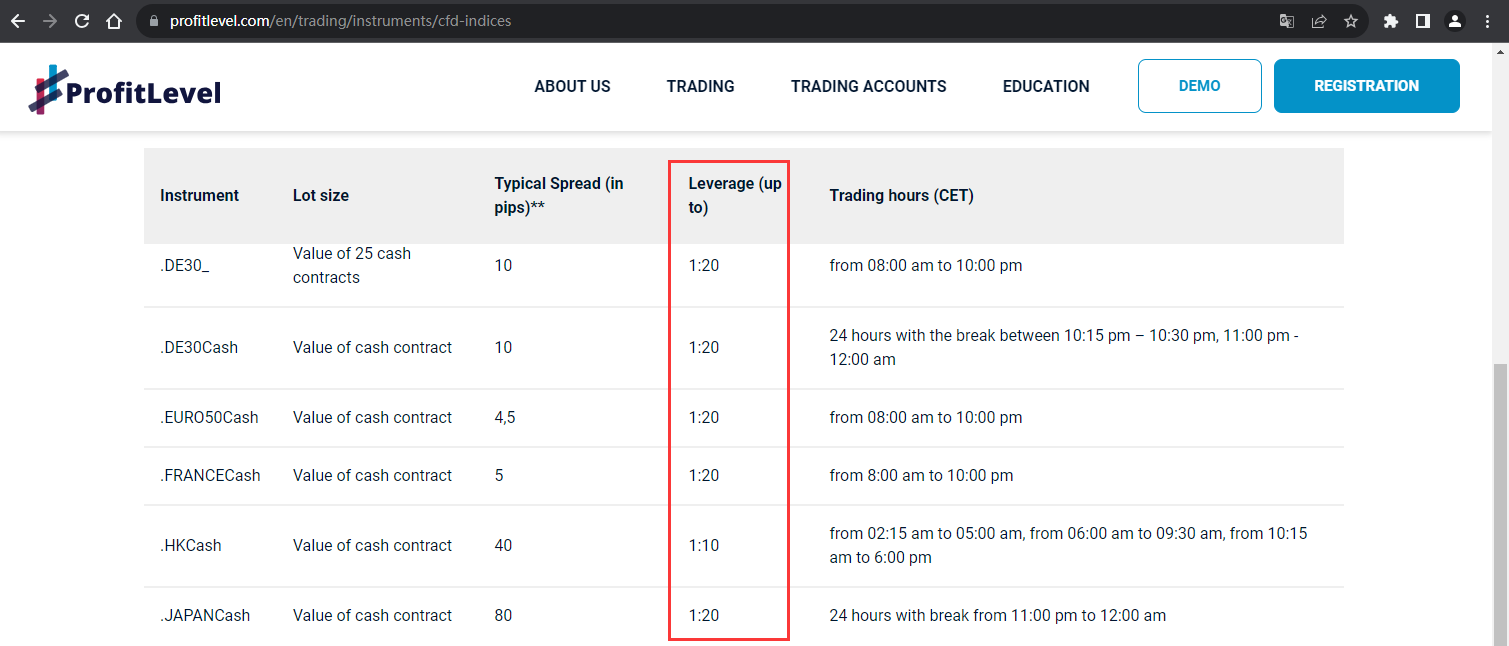This screenshot has width=1509, height=646.
Task: Click the DEMO button
Action: click(x=1200, y=86)
